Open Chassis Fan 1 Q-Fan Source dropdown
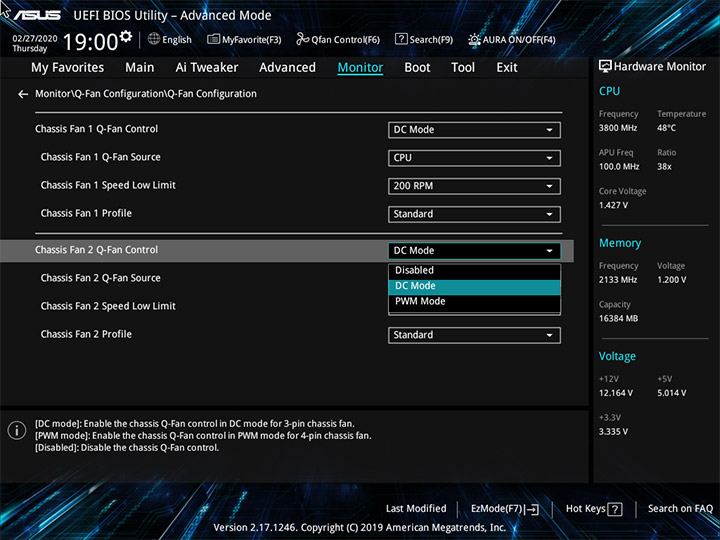This screenshot has height=540, width=720. 474,158
